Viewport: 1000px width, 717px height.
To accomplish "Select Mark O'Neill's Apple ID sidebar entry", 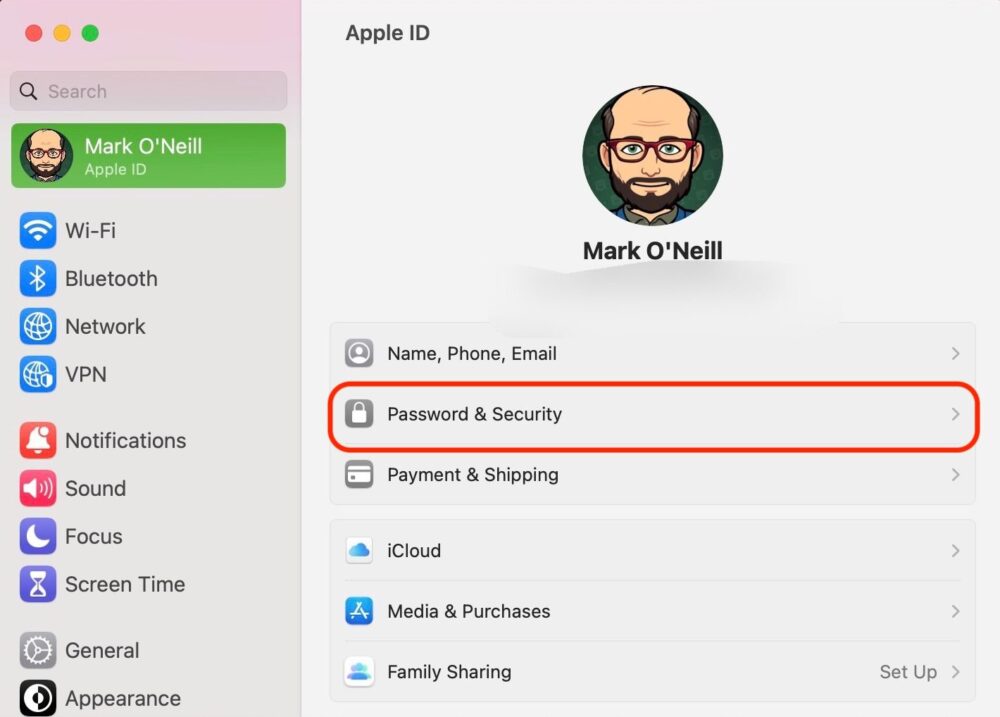I will click(148, 155).
